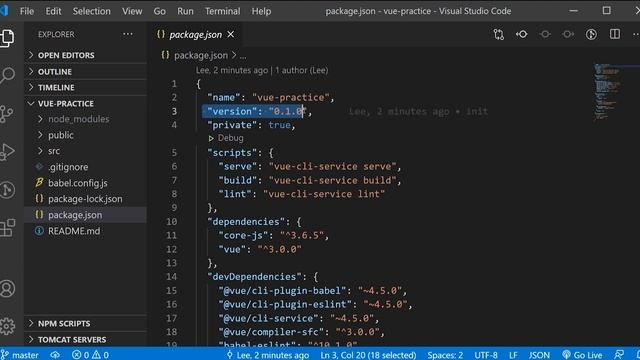Click the "^3.6.5" core-js version
The width and height of the screenshot is (640, 360).
pyautogui.click(x=302, y=236)
